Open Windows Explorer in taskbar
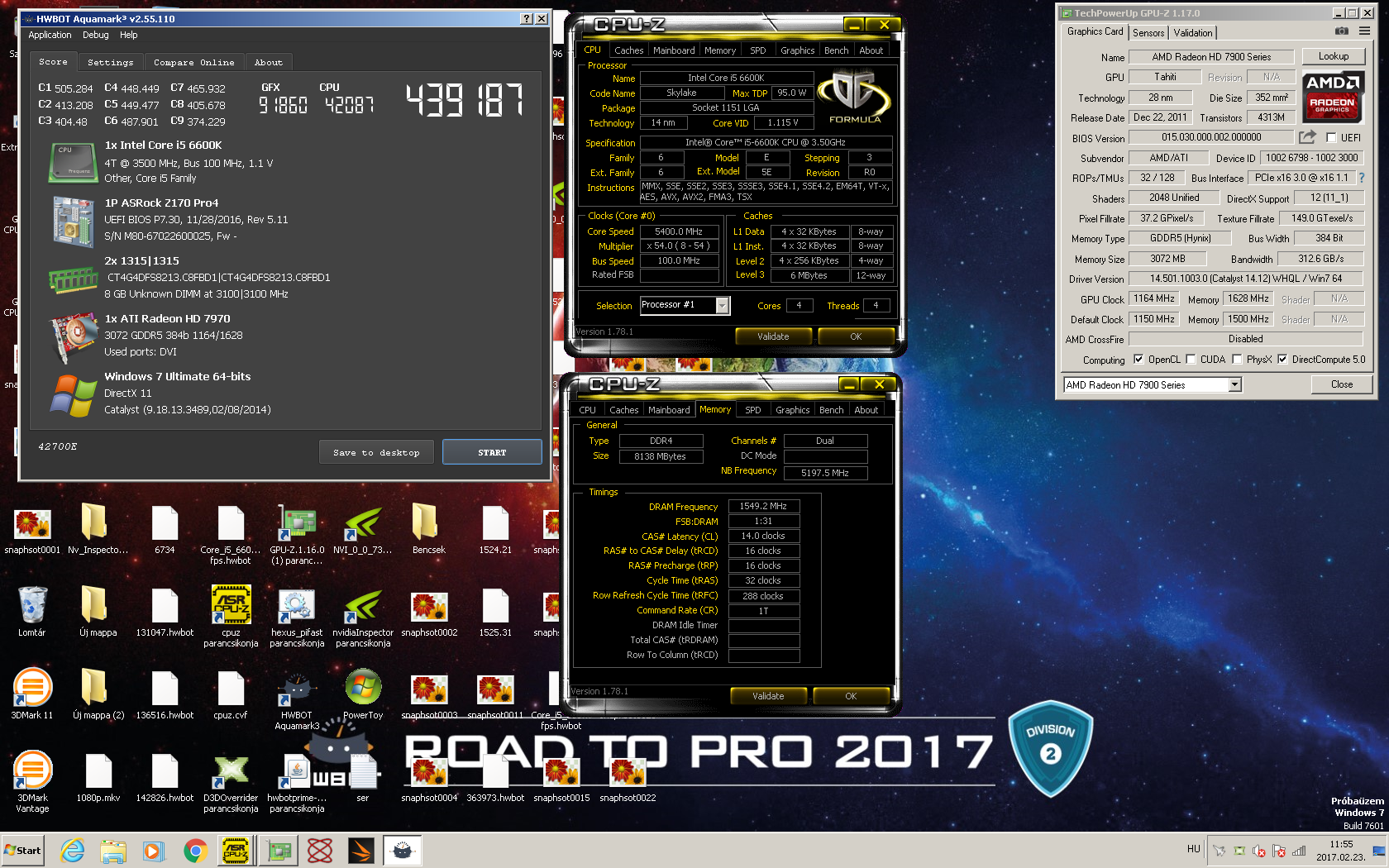Viewport: 1389px width, 868px height. tap(113, 851)
